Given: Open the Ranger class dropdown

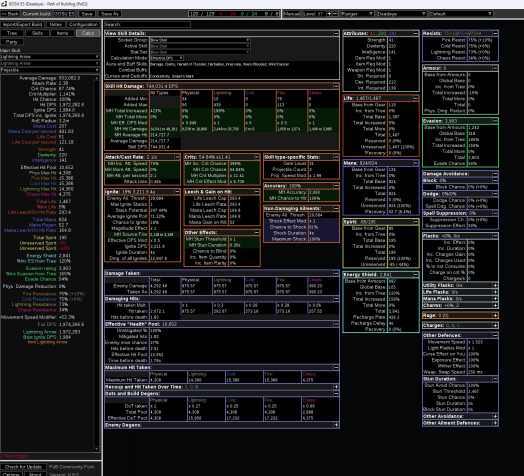Looking at the screenshot, I should coord(357,14).
